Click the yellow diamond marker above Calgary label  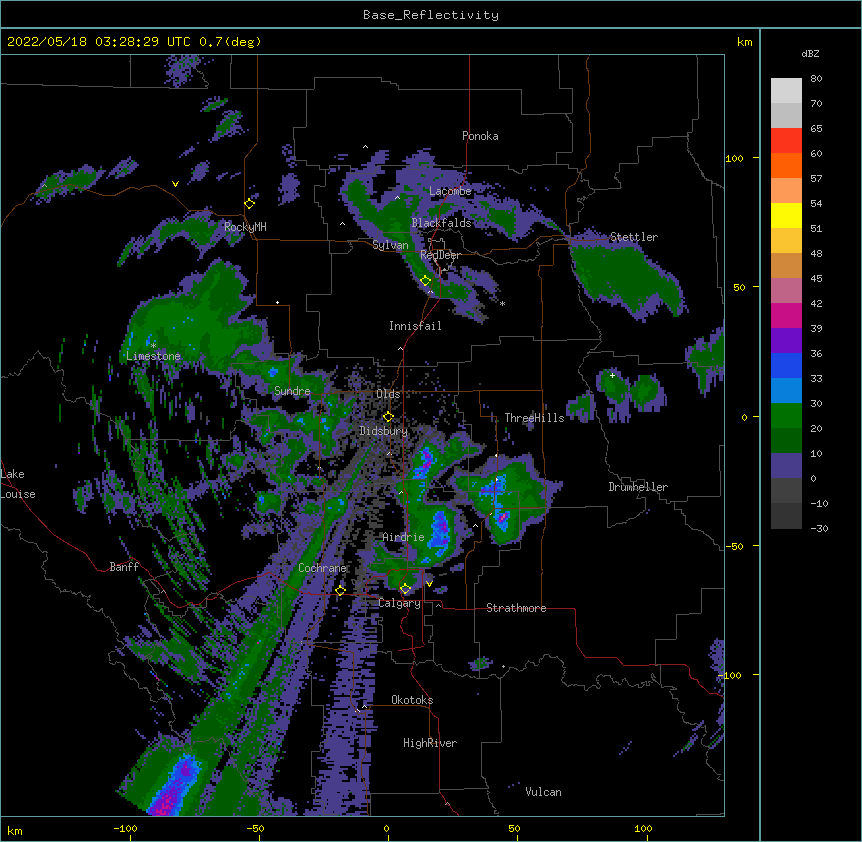(405, 588)
